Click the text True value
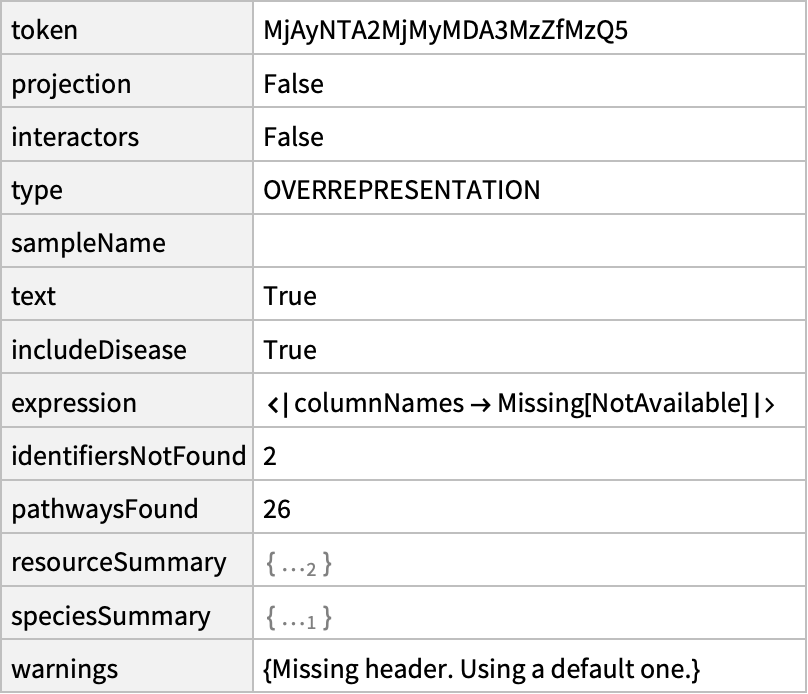 pos(290,297)
